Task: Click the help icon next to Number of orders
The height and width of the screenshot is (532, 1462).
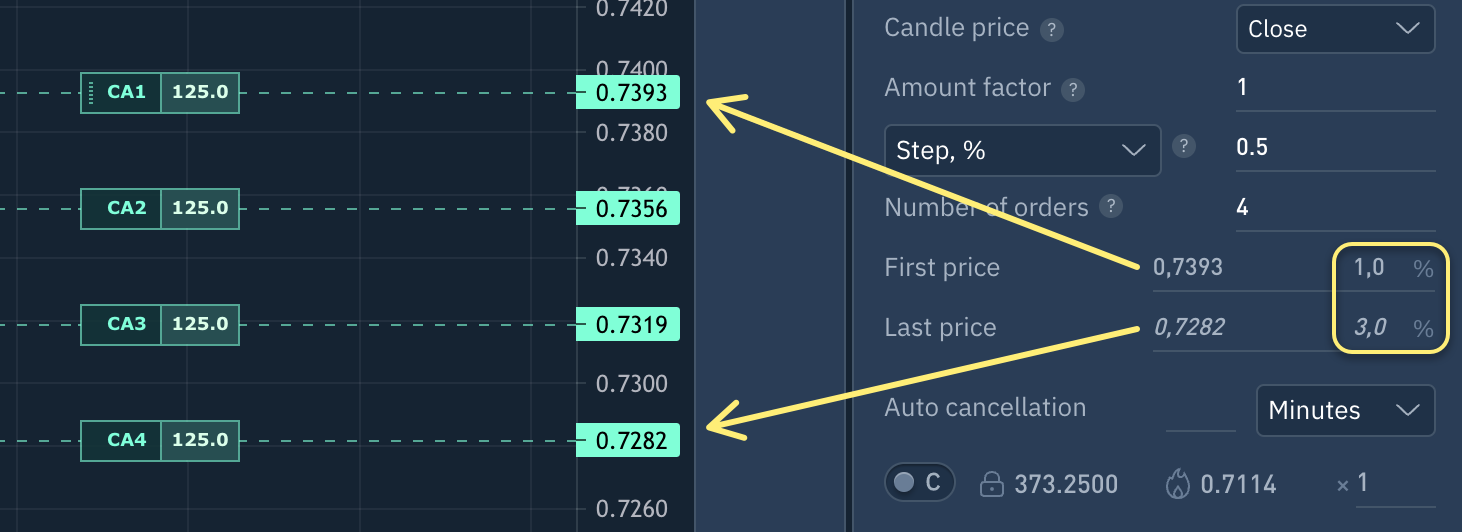Action: pyautogui.click(x=1110, y=207)
